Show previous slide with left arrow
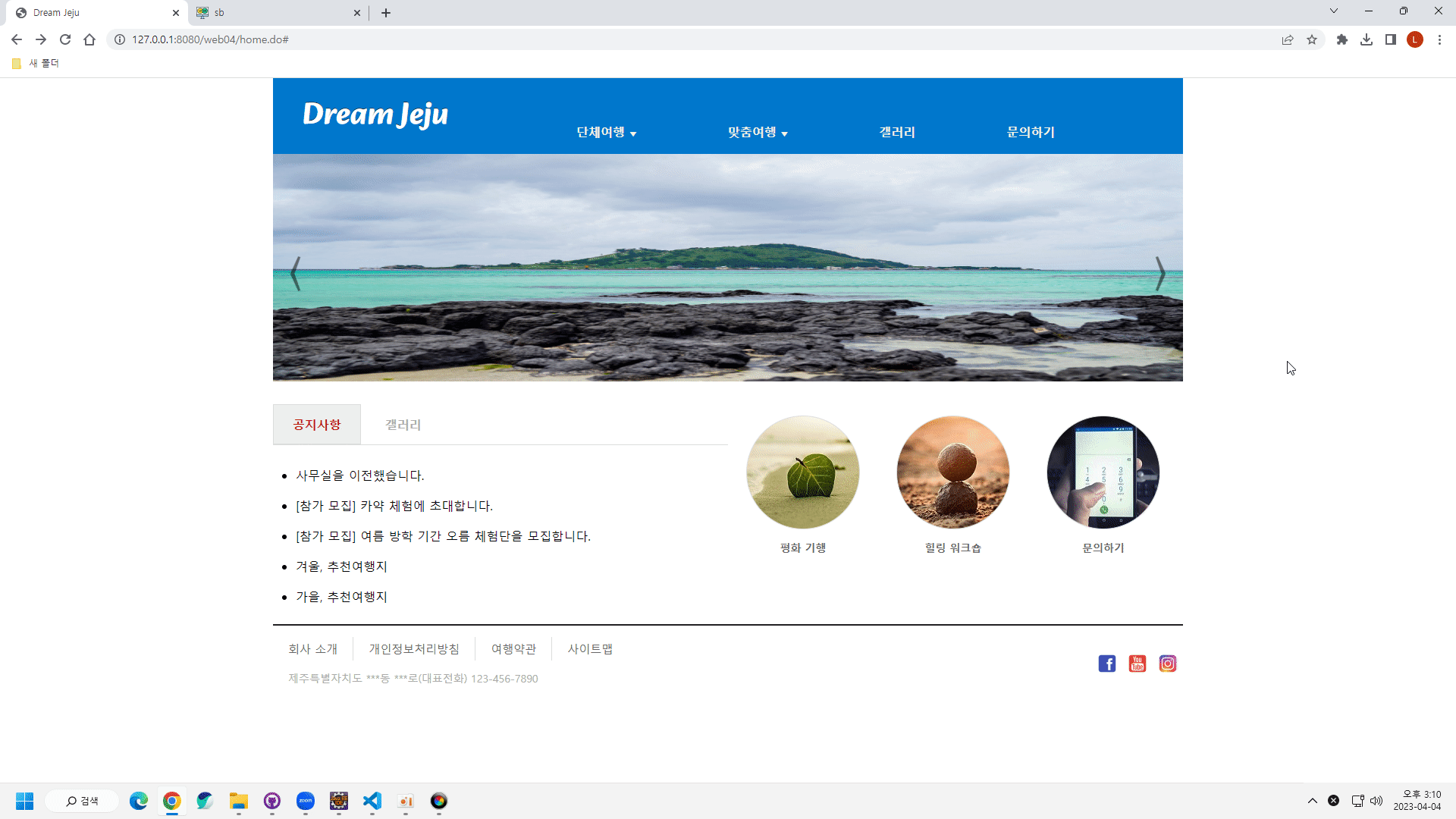The image size is (1456, 819). tap(296, 273)
